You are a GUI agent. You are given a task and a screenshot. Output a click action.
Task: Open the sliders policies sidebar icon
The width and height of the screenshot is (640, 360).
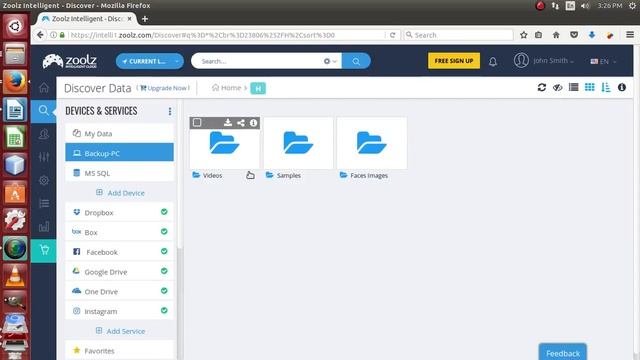point(44,157)
